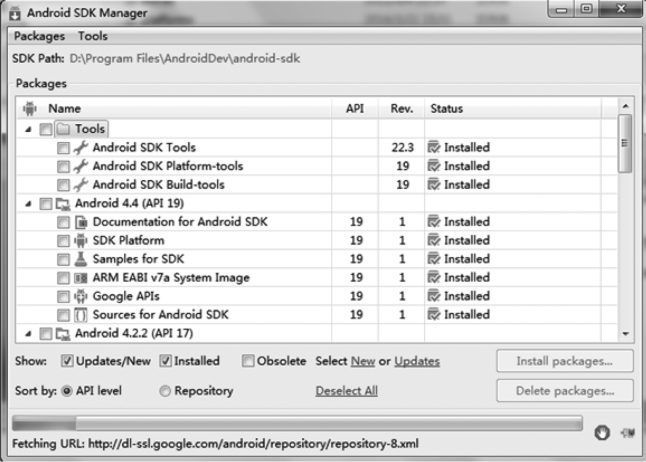
Task: Expand the Android 4.2.2 (API 17) group
Action: click(x=27, y=333)
